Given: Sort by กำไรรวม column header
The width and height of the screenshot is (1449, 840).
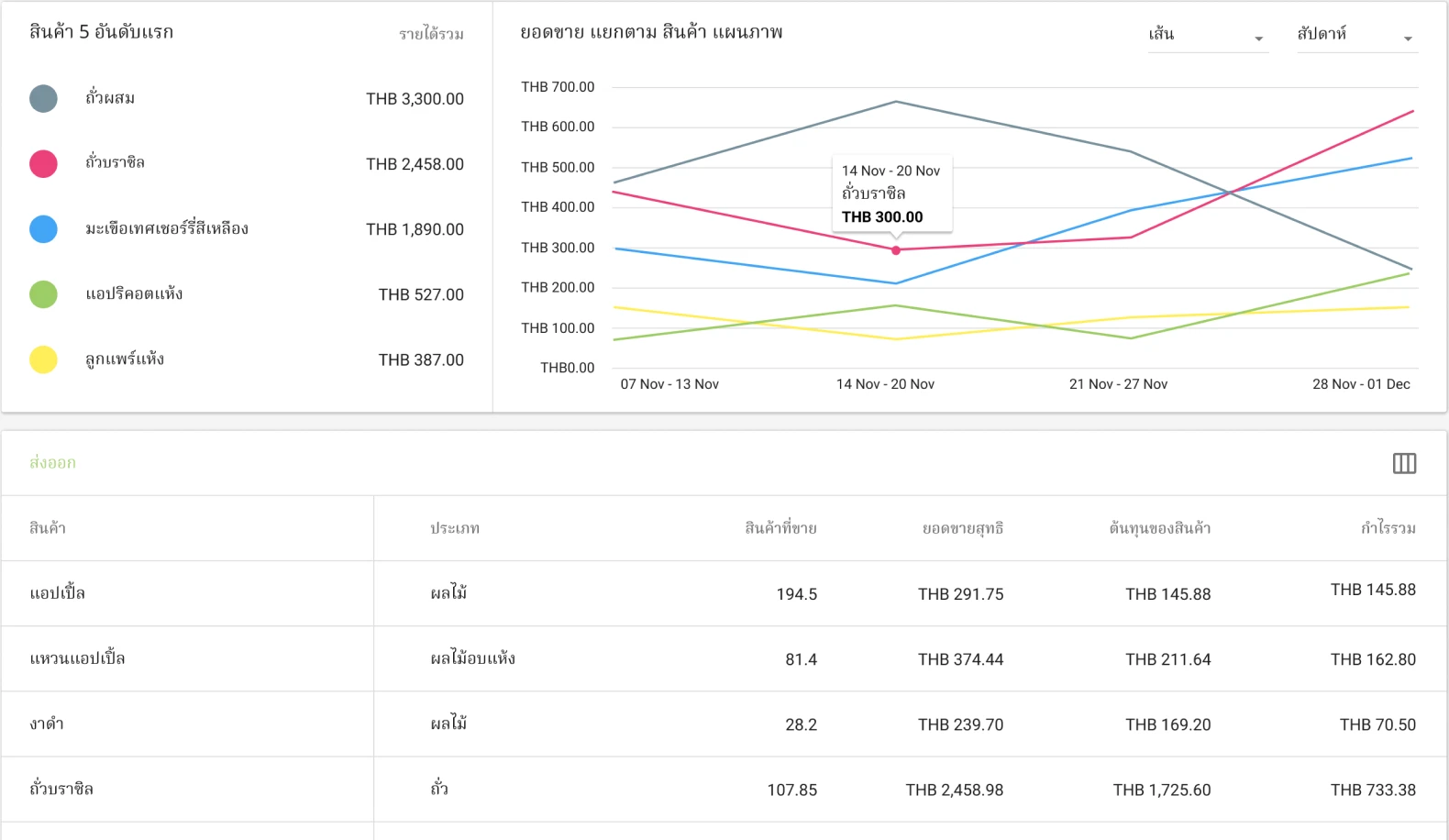Looking at the screenshot, I should point(1388,528).
